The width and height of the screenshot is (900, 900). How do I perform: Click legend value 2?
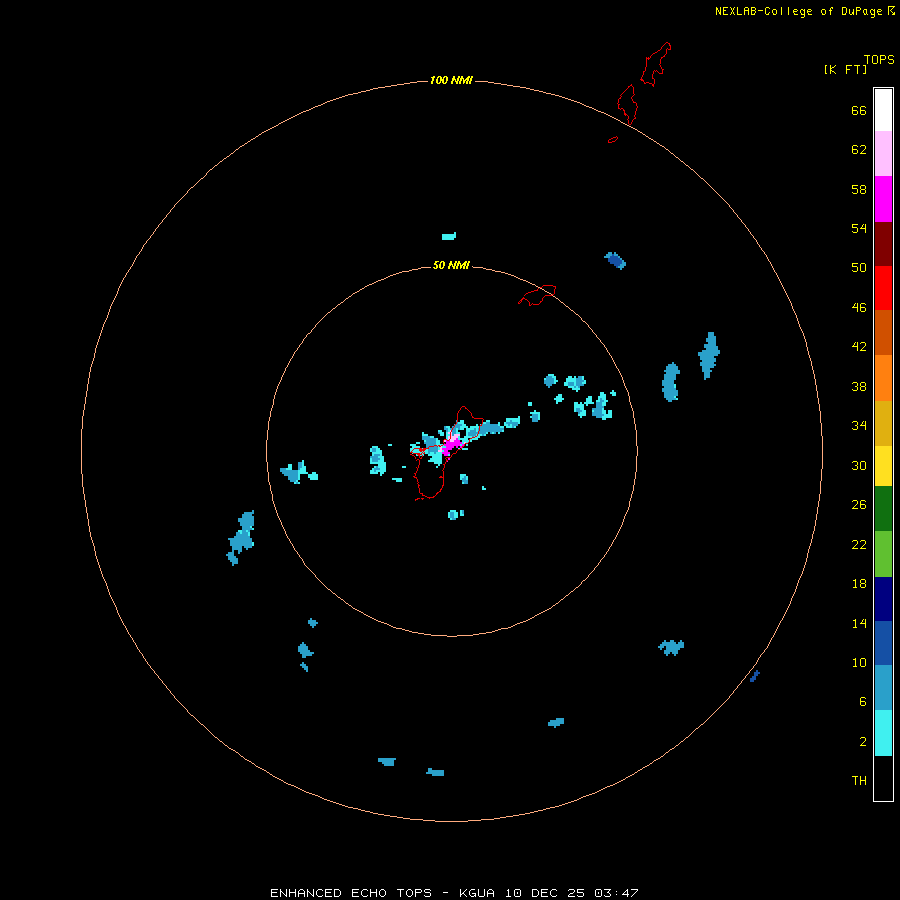863,742
